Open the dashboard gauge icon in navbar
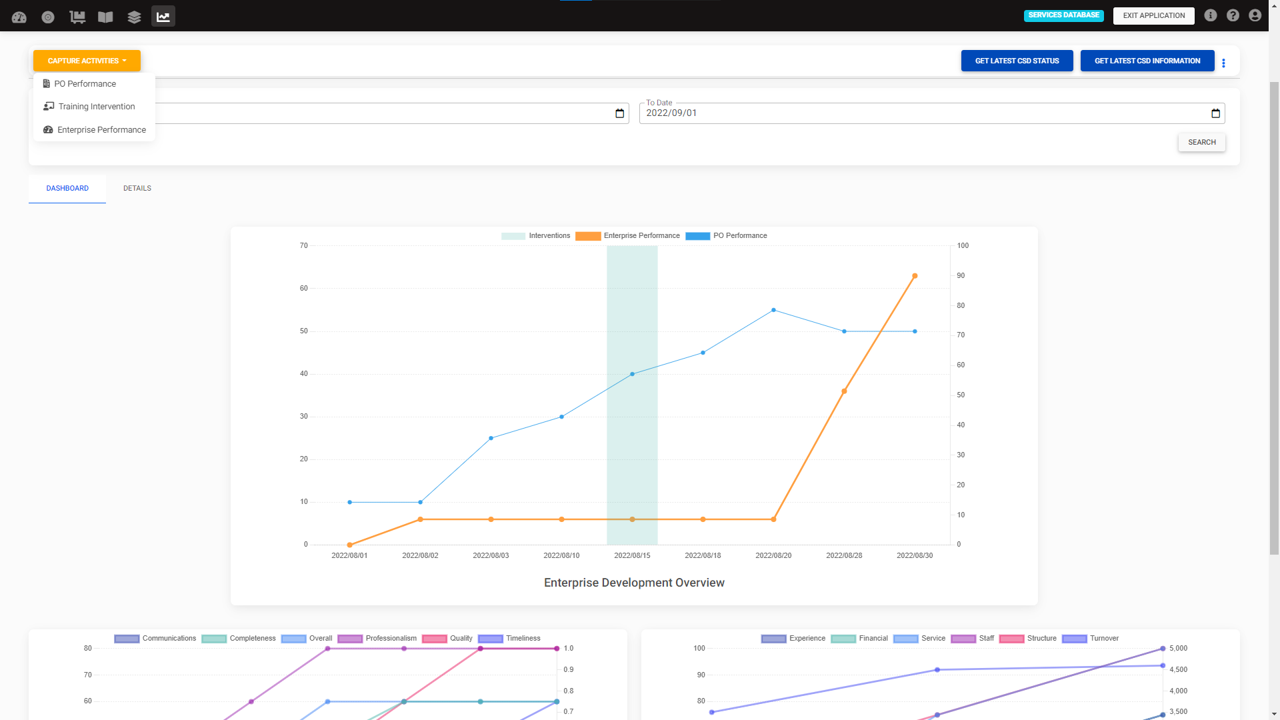 [x=19, y=16]
